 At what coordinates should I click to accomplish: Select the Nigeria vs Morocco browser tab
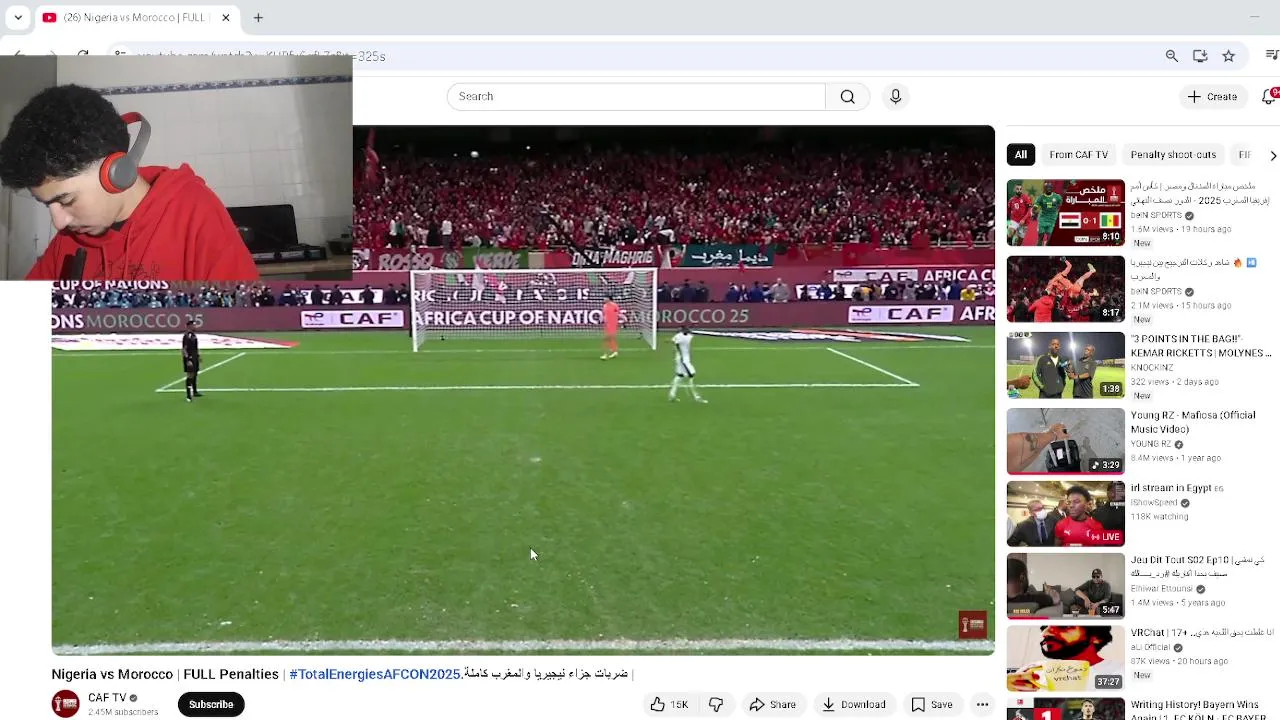[x=136, y=17]
